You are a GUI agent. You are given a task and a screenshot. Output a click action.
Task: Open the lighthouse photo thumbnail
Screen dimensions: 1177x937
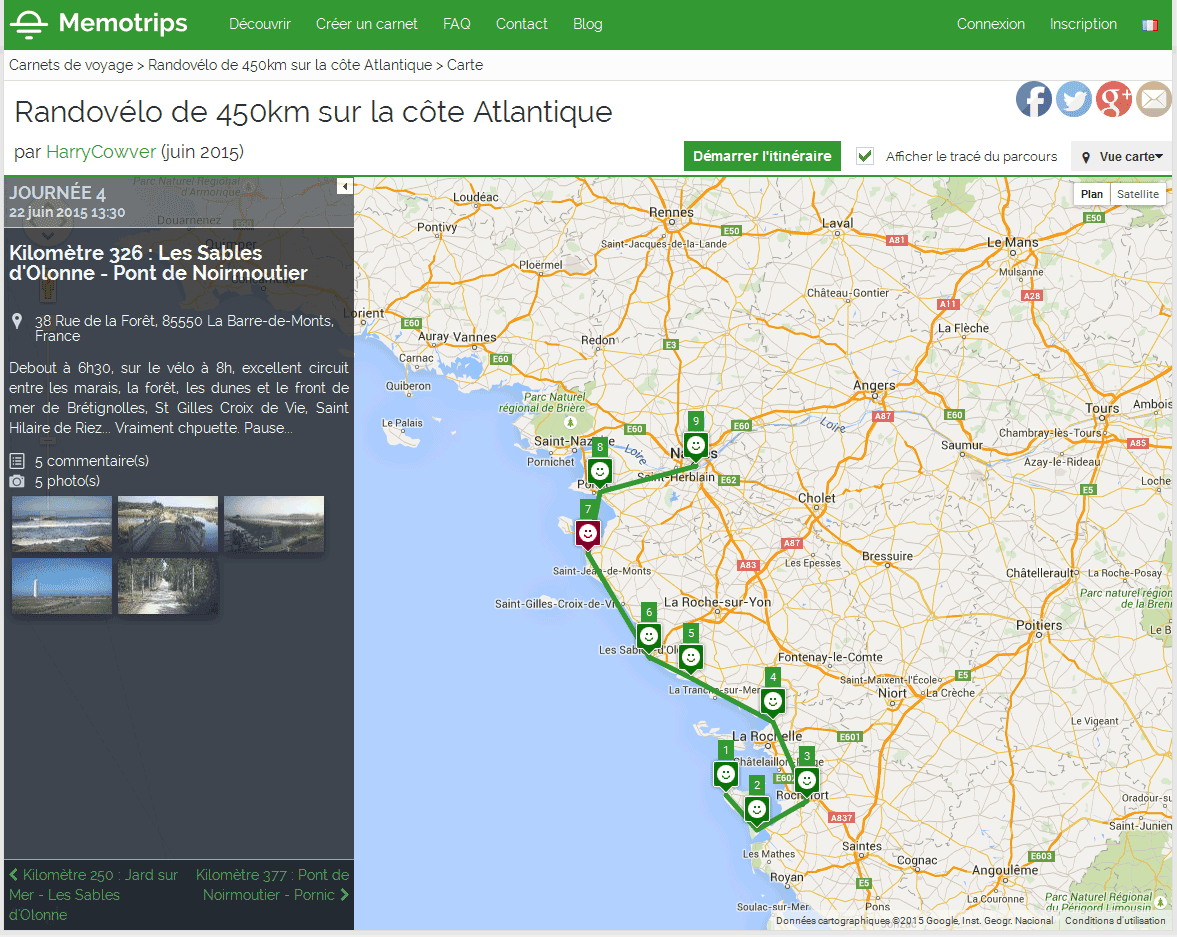click(62, 586)
